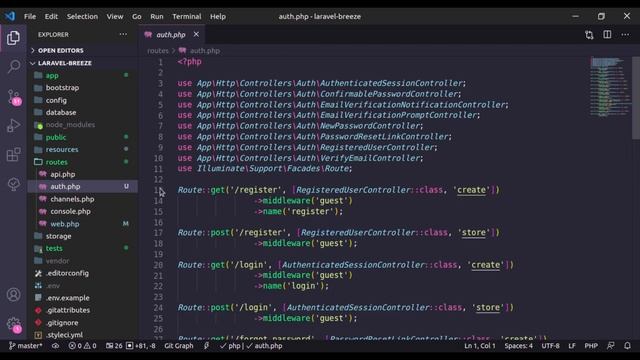The image size is (640, 360).
Task: Click the Synchronize Changes cloud icon
Action: [x=55, y=346]
